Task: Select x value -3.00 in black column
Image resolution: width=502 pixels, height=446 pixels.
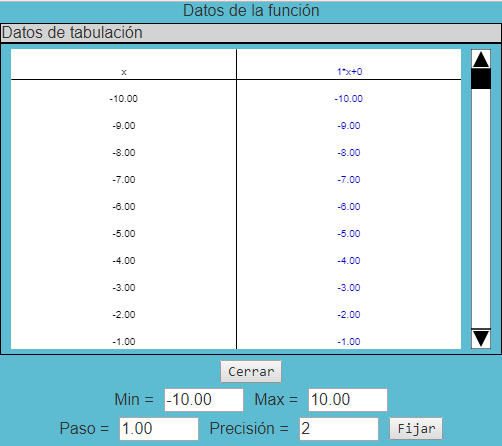Action: coord(124,288)
